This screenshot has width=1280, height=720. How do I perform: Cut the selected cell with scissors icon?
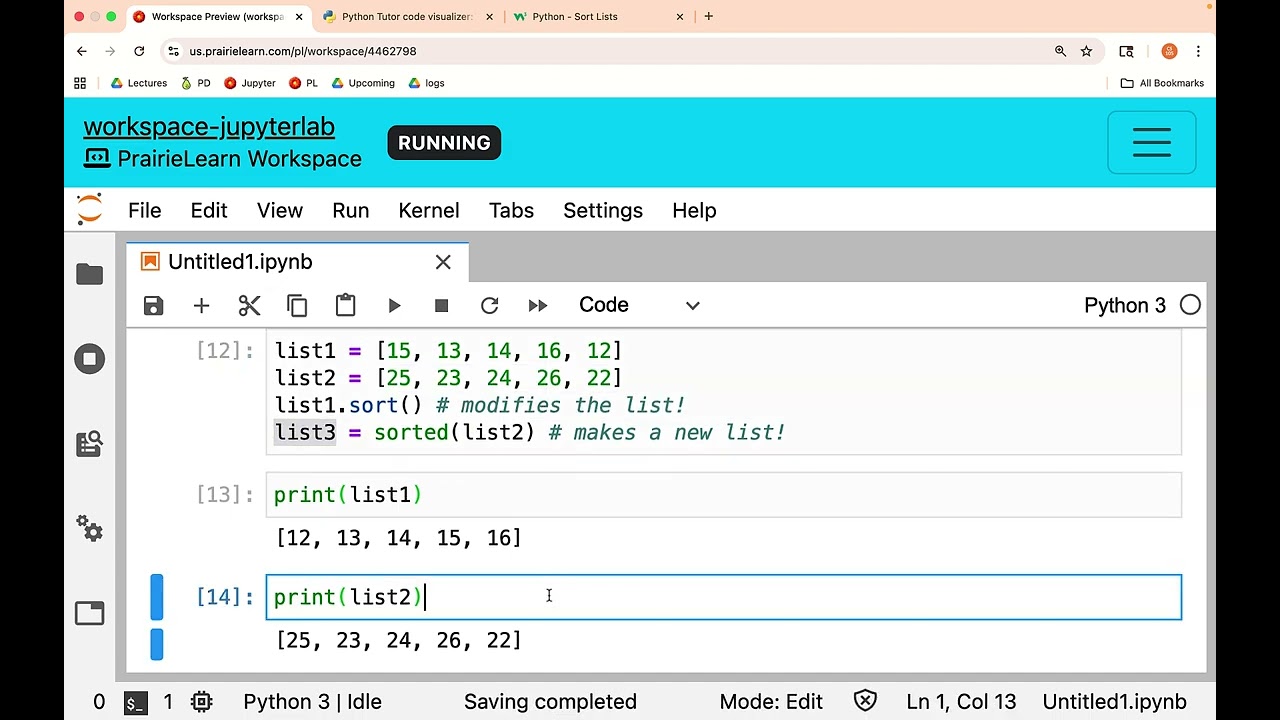(x=249, y=305)
